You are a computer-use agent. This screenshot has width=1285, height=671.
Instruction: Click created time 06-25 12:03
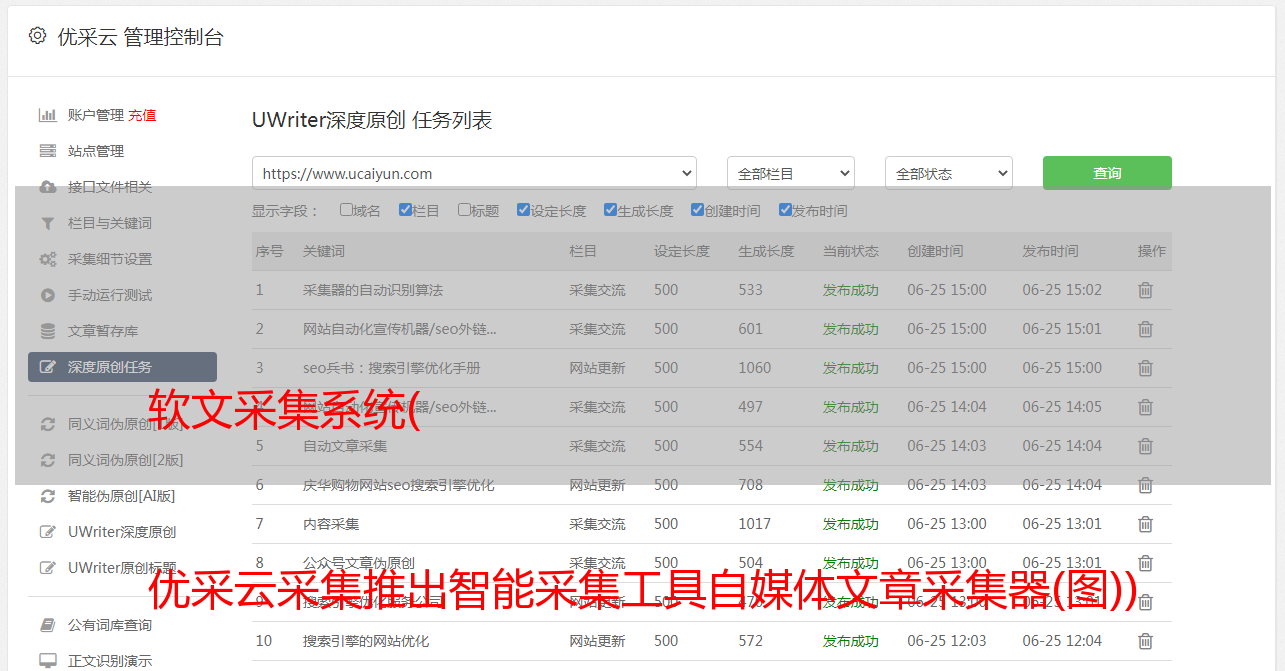947,641
